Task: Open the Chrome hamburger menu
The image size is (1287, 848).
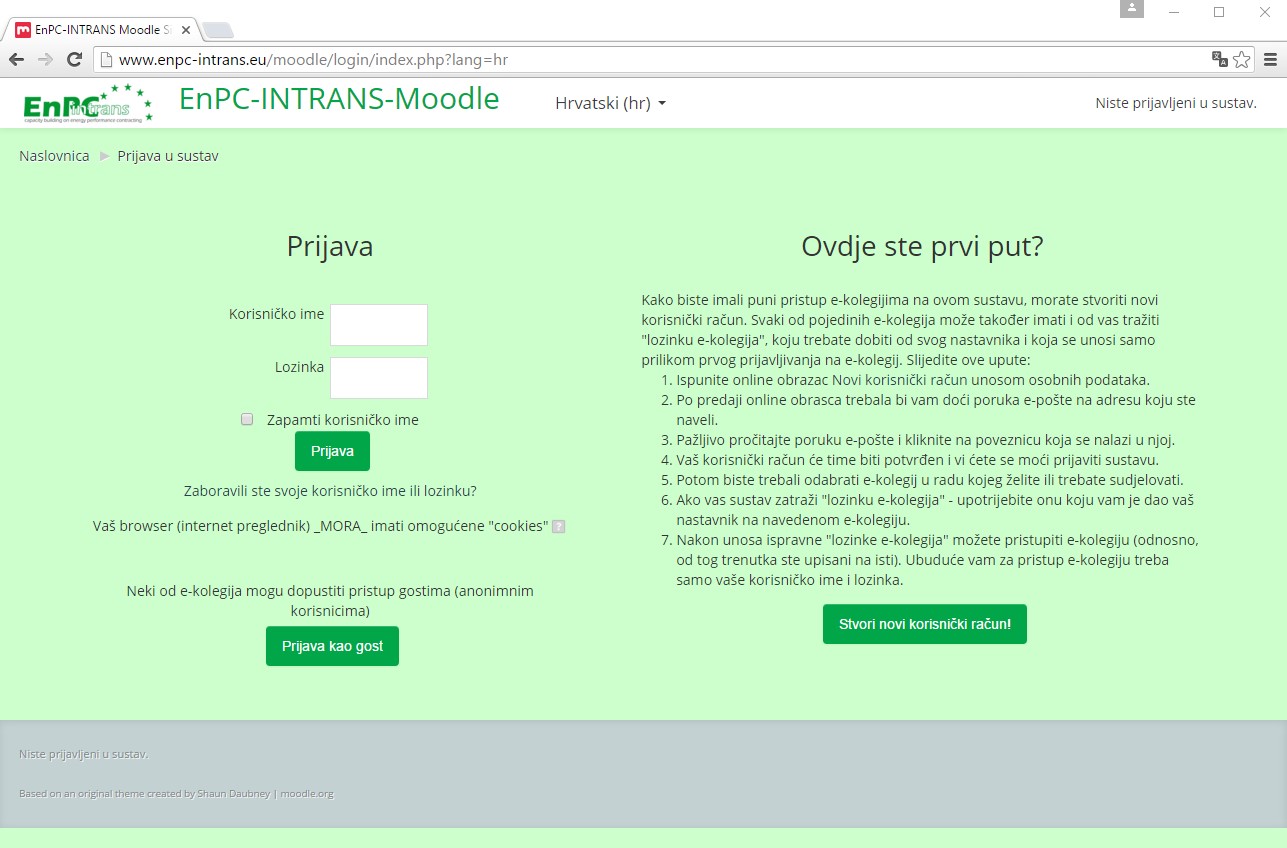Action: [1270, 60]
